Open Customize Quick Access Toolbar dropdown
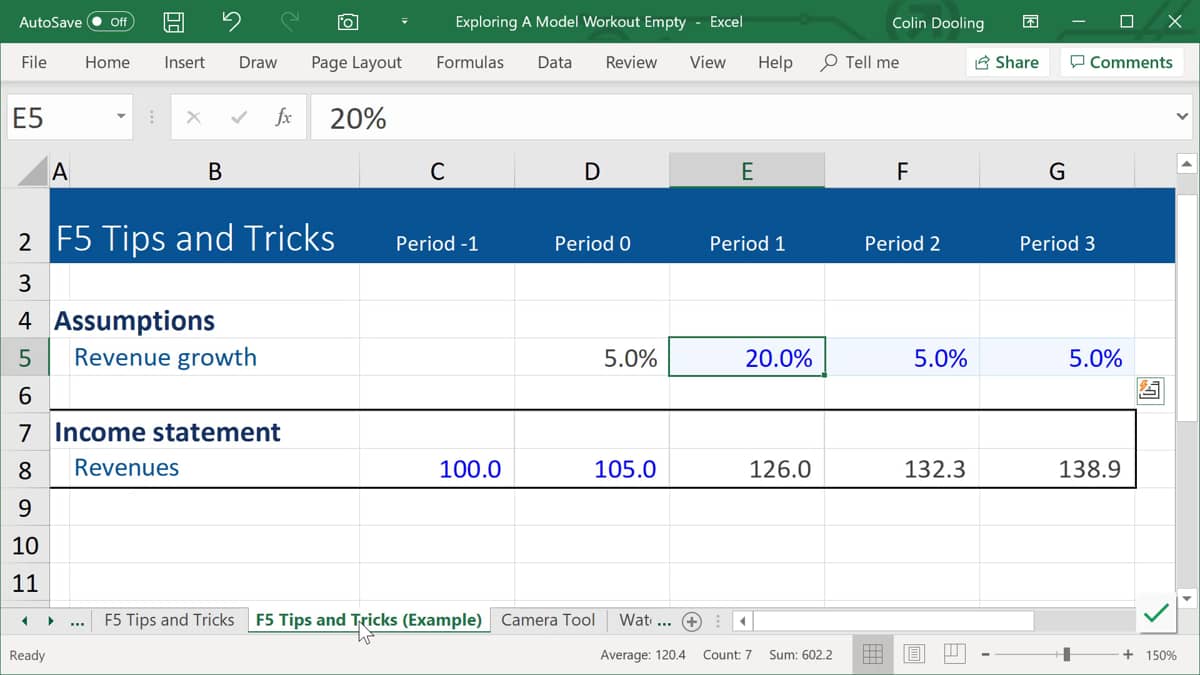1200x675 pixels. [404, 21]
